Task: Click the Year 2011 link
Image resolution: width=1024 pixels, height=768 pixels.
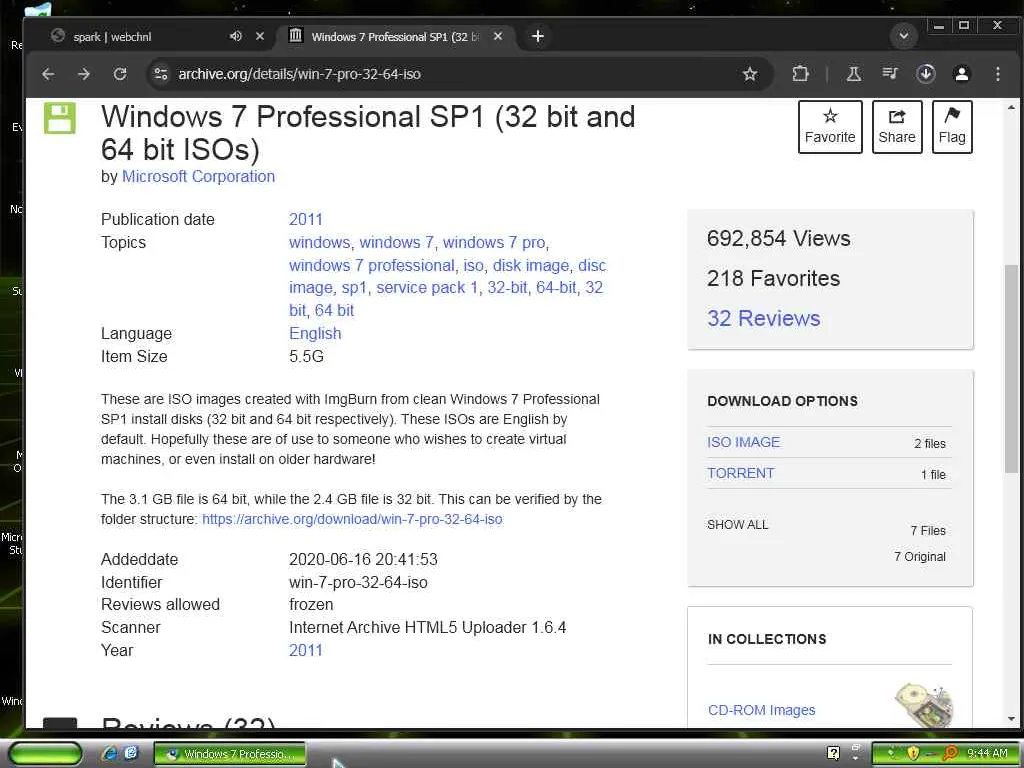Action: pyautogui.click(x=306, y=650)
